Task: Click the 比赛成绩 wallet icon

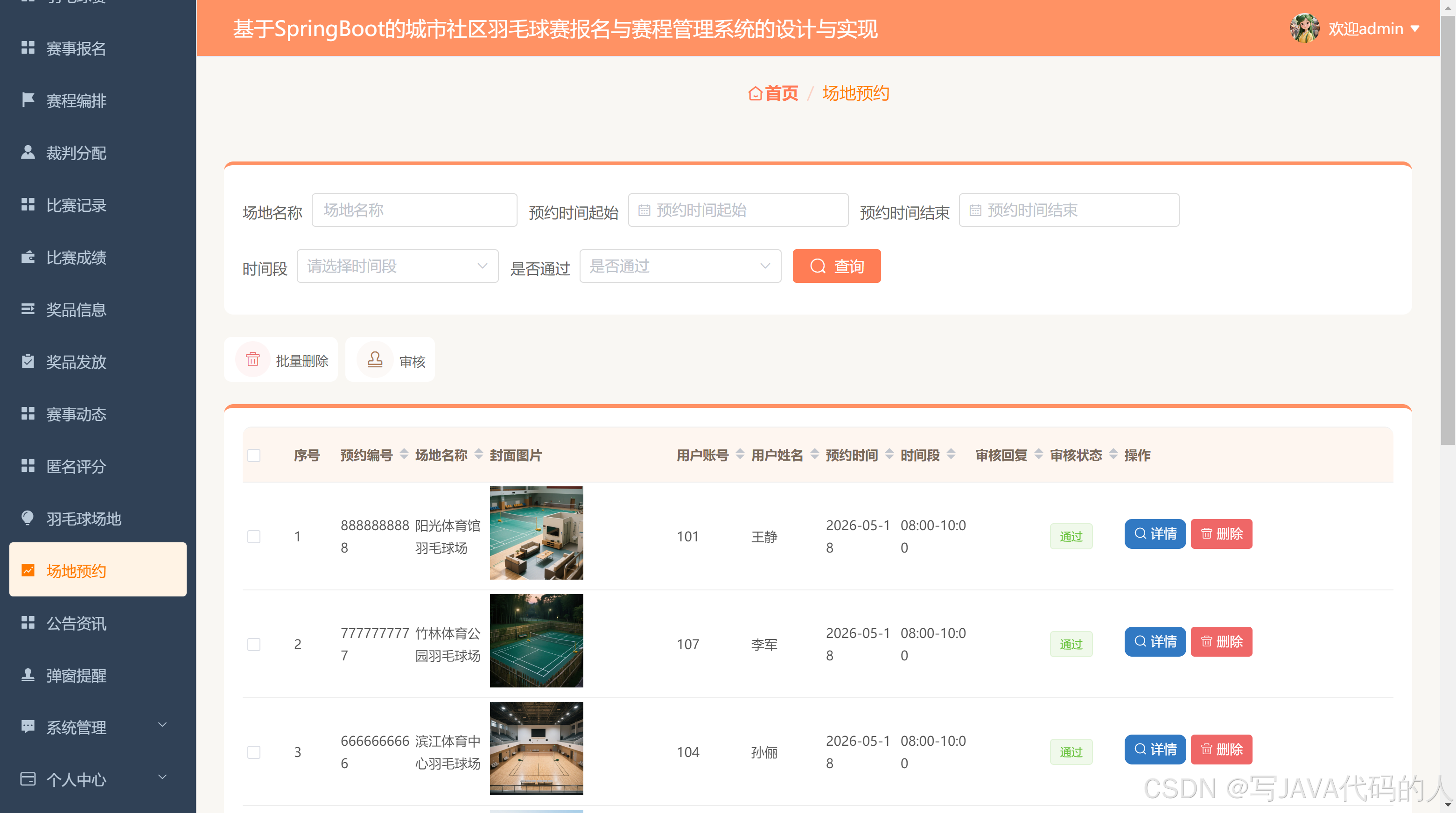Action: pyautogui.click(x=28, y=257)
